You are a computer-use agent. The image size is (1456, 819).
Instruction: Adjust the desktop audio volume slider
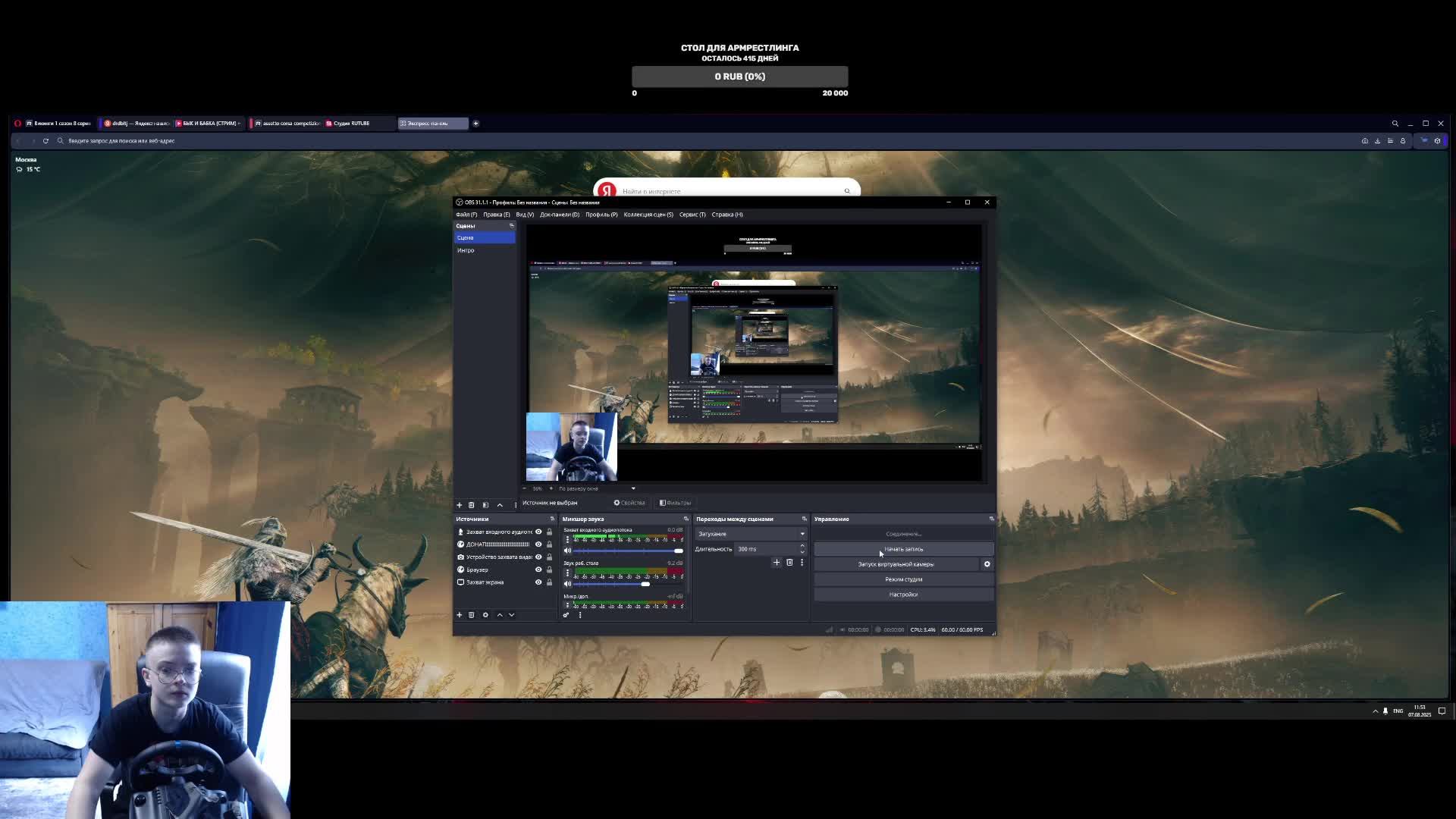(x=645, y=584)
